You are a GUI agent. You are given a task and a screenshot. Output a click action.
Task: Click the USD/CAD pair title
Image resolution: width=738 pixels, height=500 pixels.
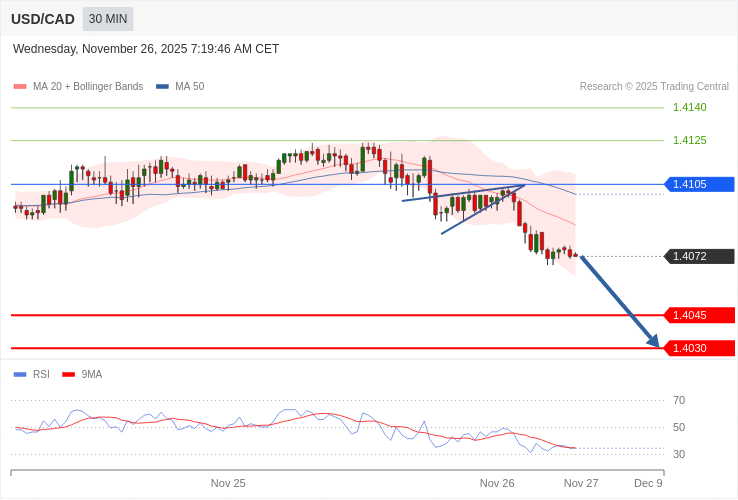(x=43, y=19)
